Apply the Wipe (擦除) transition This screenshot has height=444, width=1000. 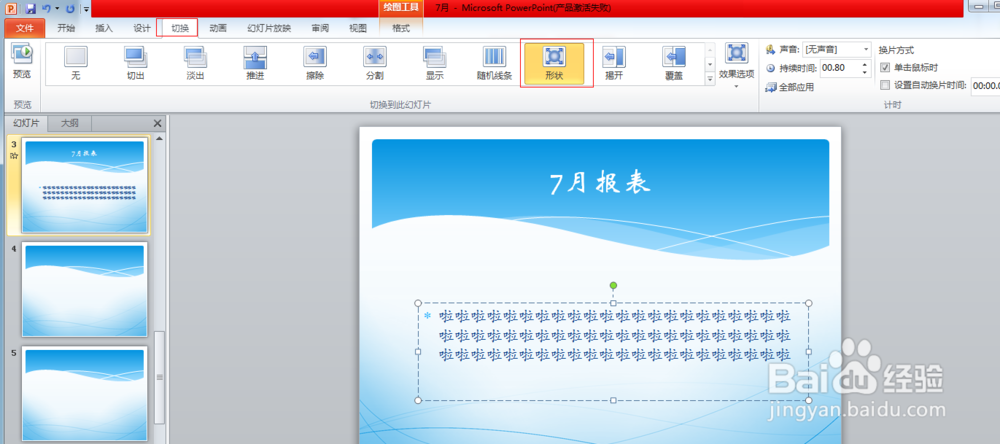(315, 64)
